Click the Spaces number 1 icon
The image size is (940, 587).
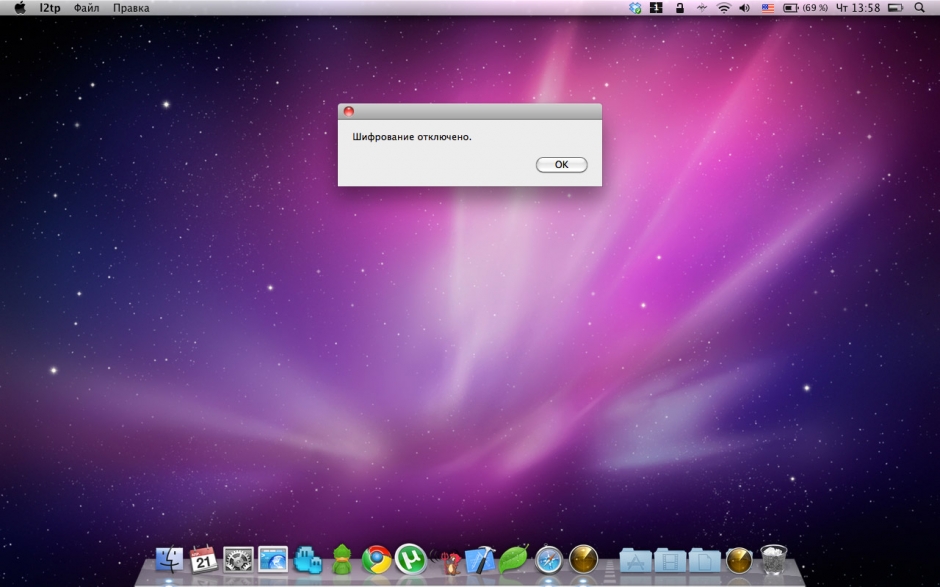point(656,8)
